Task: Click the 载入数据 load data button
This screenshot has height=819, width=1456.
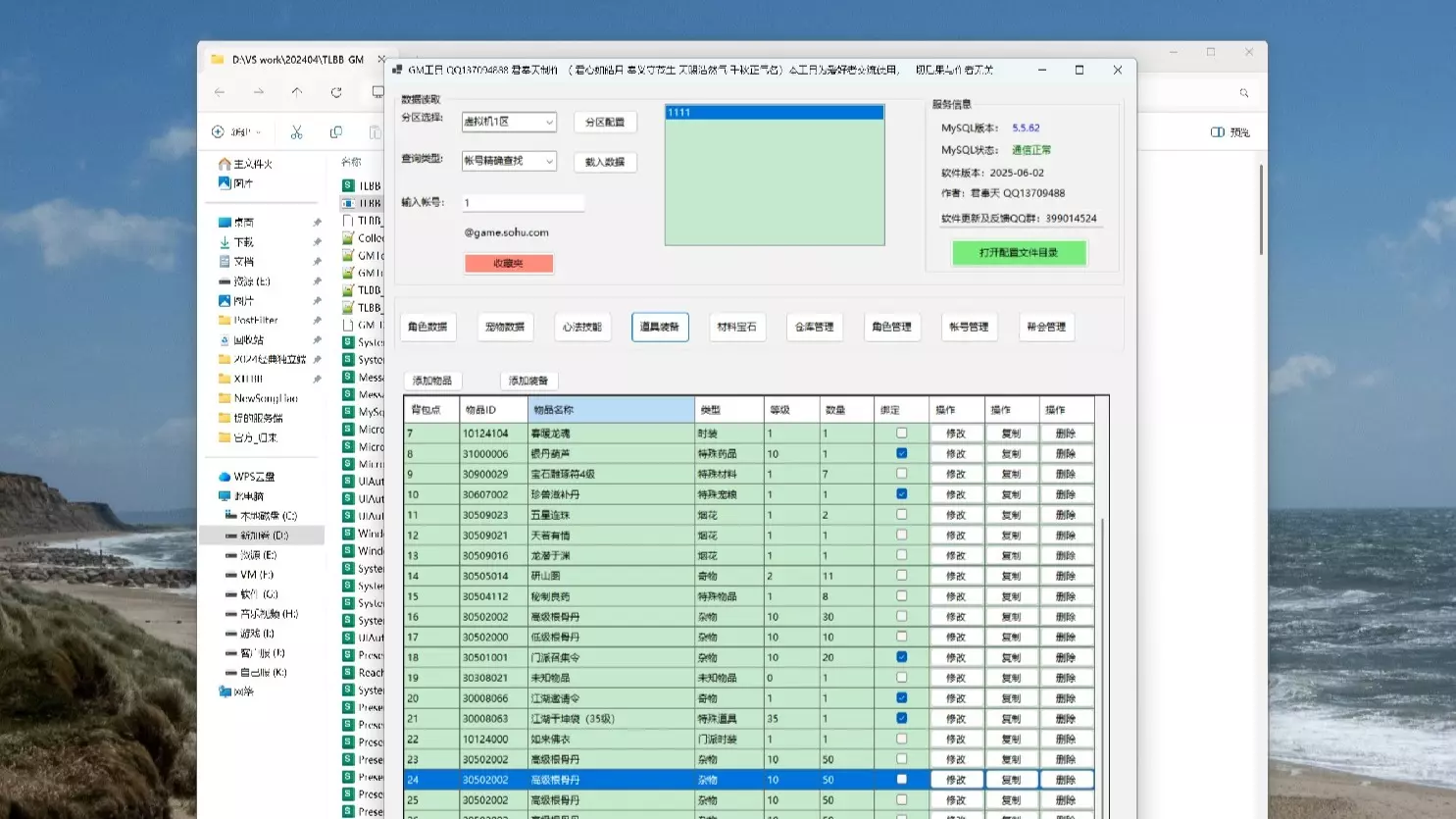Action: (605, 162)
